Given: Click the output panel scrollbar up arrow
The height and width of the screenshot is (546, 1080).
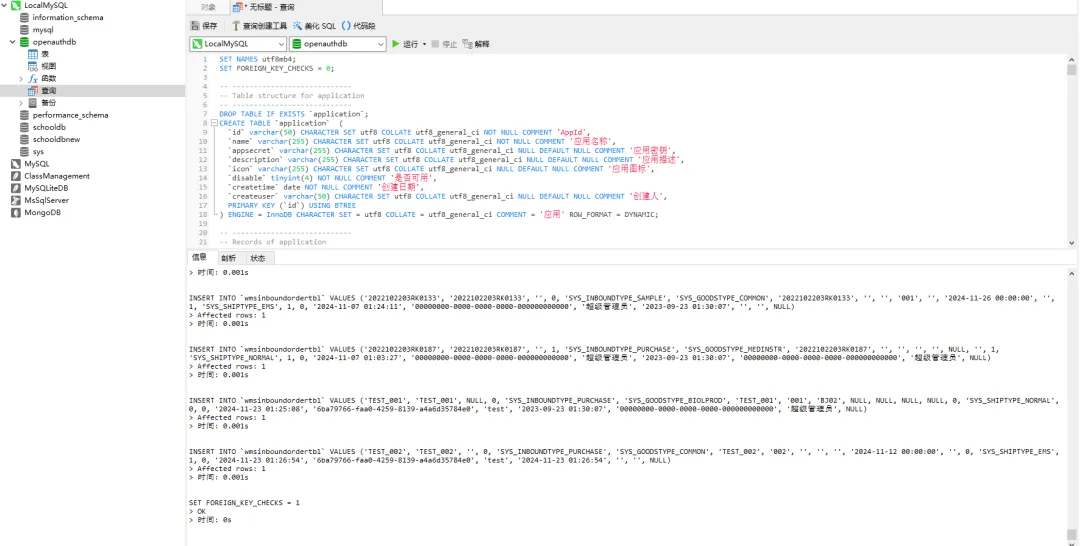Looking at the screenshot, I should tap(1071, 273).
